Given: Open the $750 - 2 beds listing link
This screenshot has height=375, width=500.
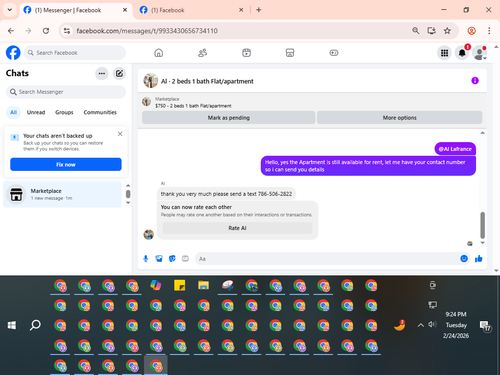Looking at the screenshot, I should [x=193, y=106].
